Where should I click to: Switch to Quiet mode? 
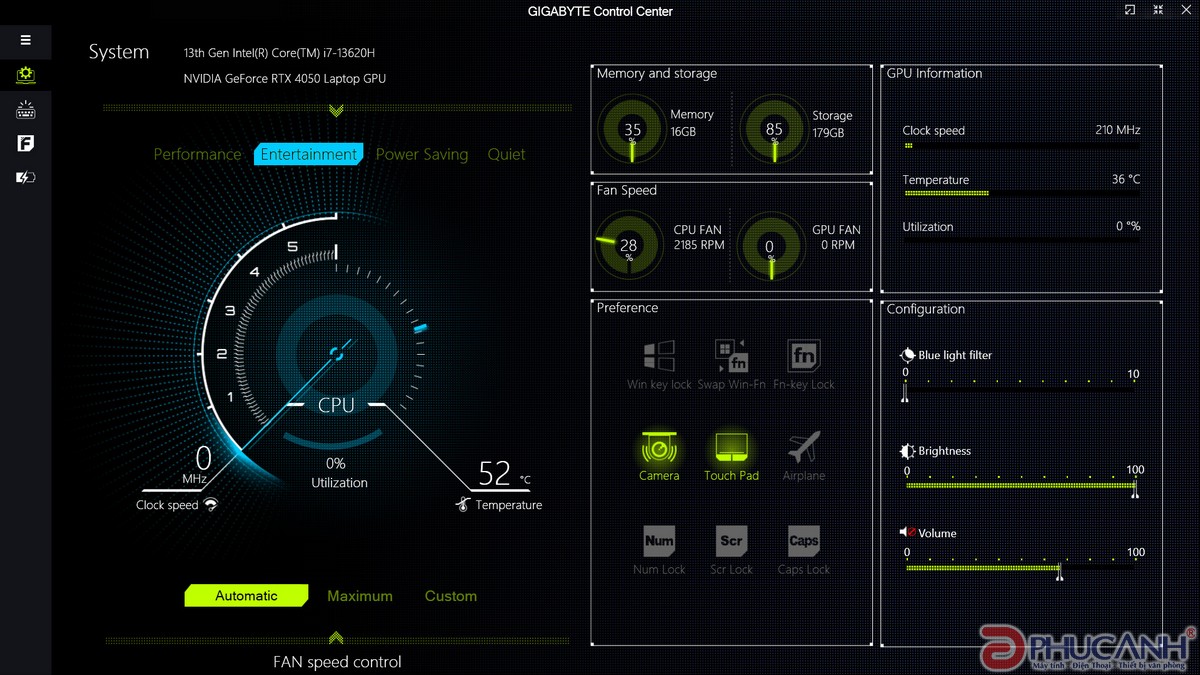click(506, 154)
